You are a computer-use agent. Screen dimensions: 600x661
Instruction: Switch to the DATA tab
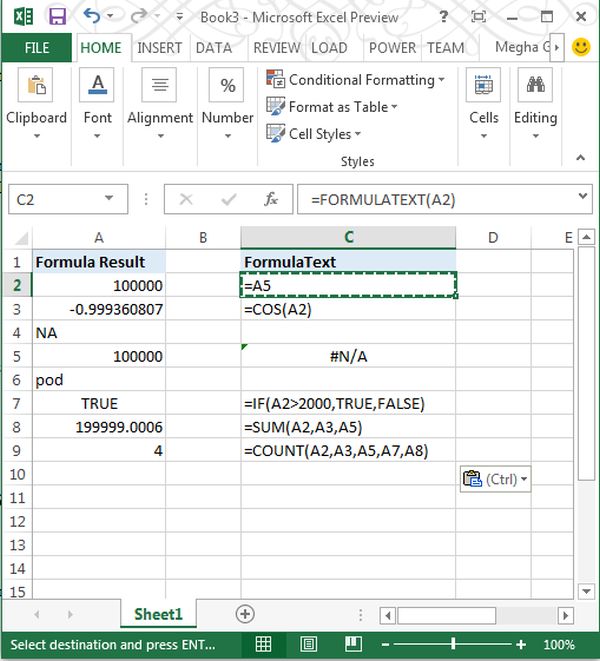click(214, 48)
